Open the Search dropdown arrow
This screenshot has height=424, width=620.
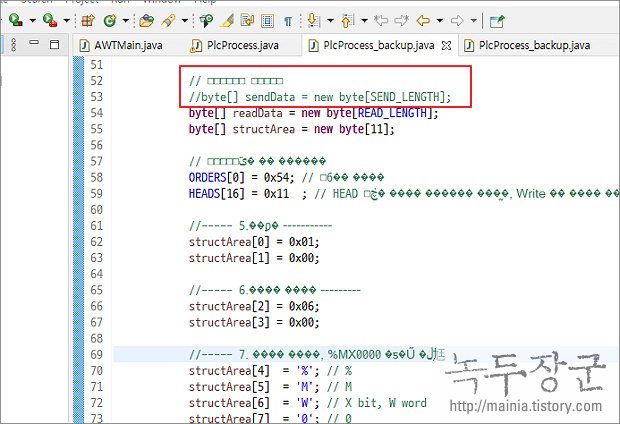pos(184,21)
